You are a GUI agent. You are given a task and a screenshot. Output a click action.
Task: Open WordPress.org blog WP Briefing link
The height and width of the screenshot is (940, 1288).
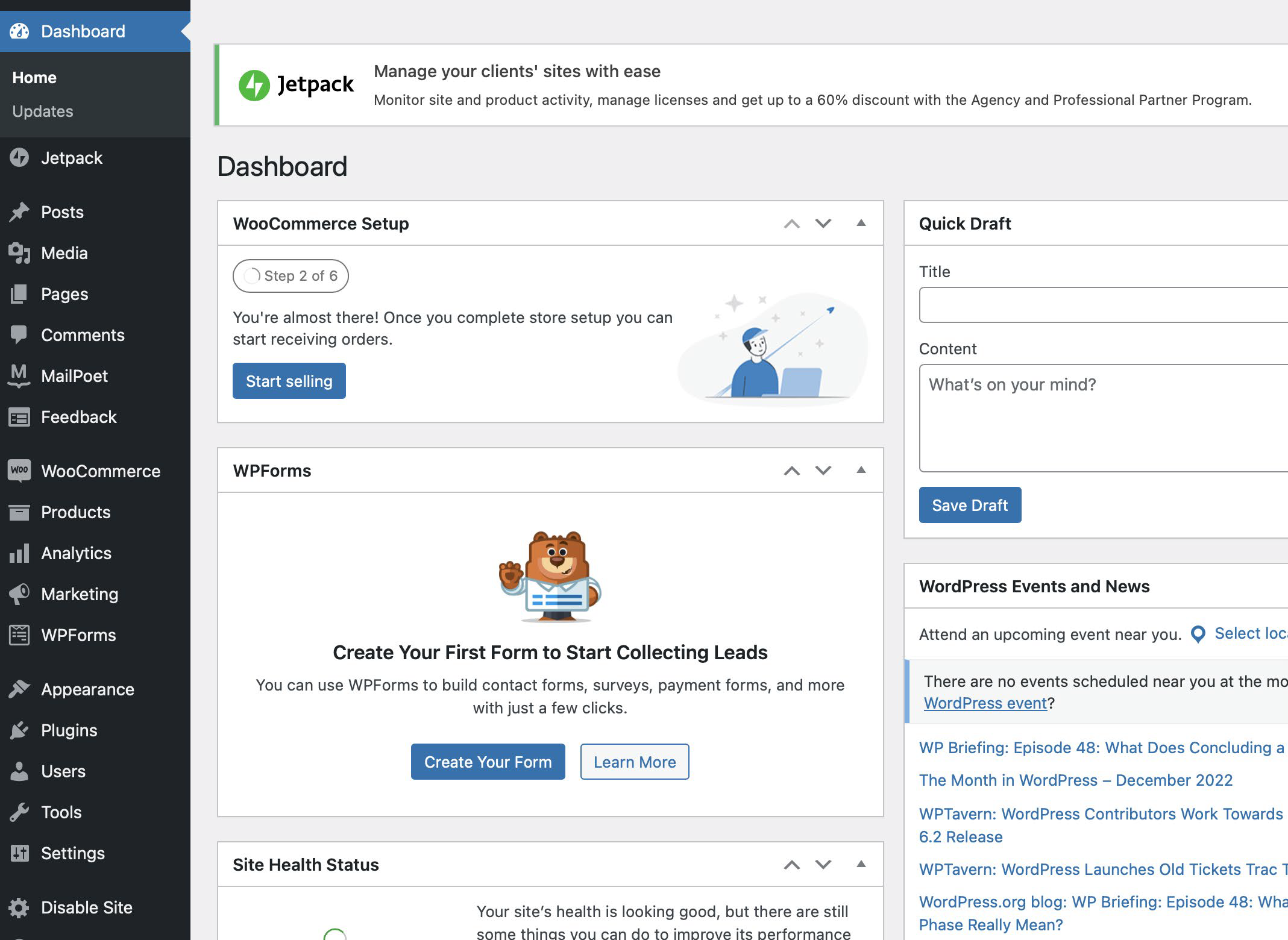(1102, 913)
